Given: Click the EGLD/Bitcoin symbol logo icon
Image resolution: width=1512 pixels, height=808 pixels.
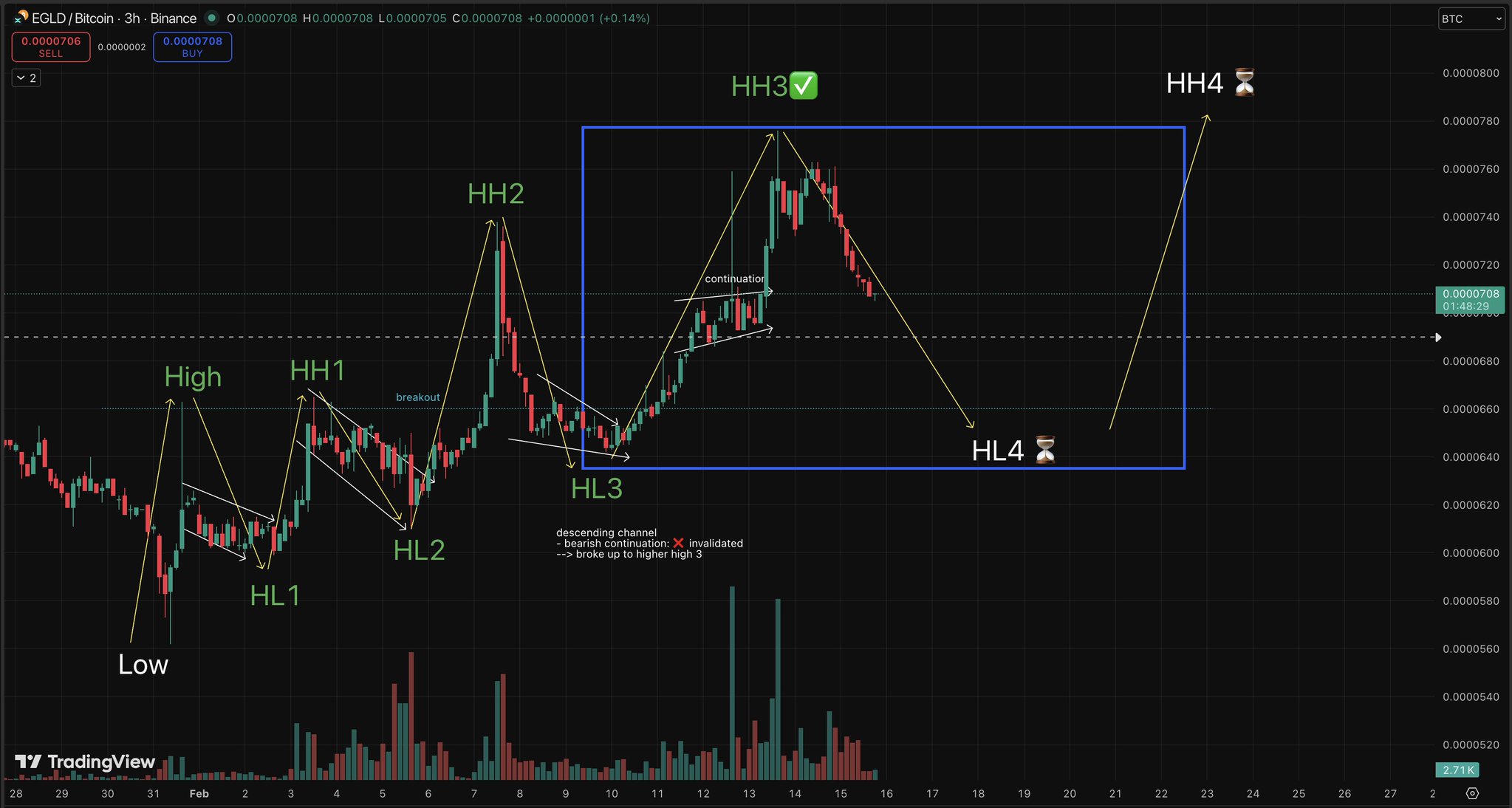Looking at the screenshot, I should point(21,17).
